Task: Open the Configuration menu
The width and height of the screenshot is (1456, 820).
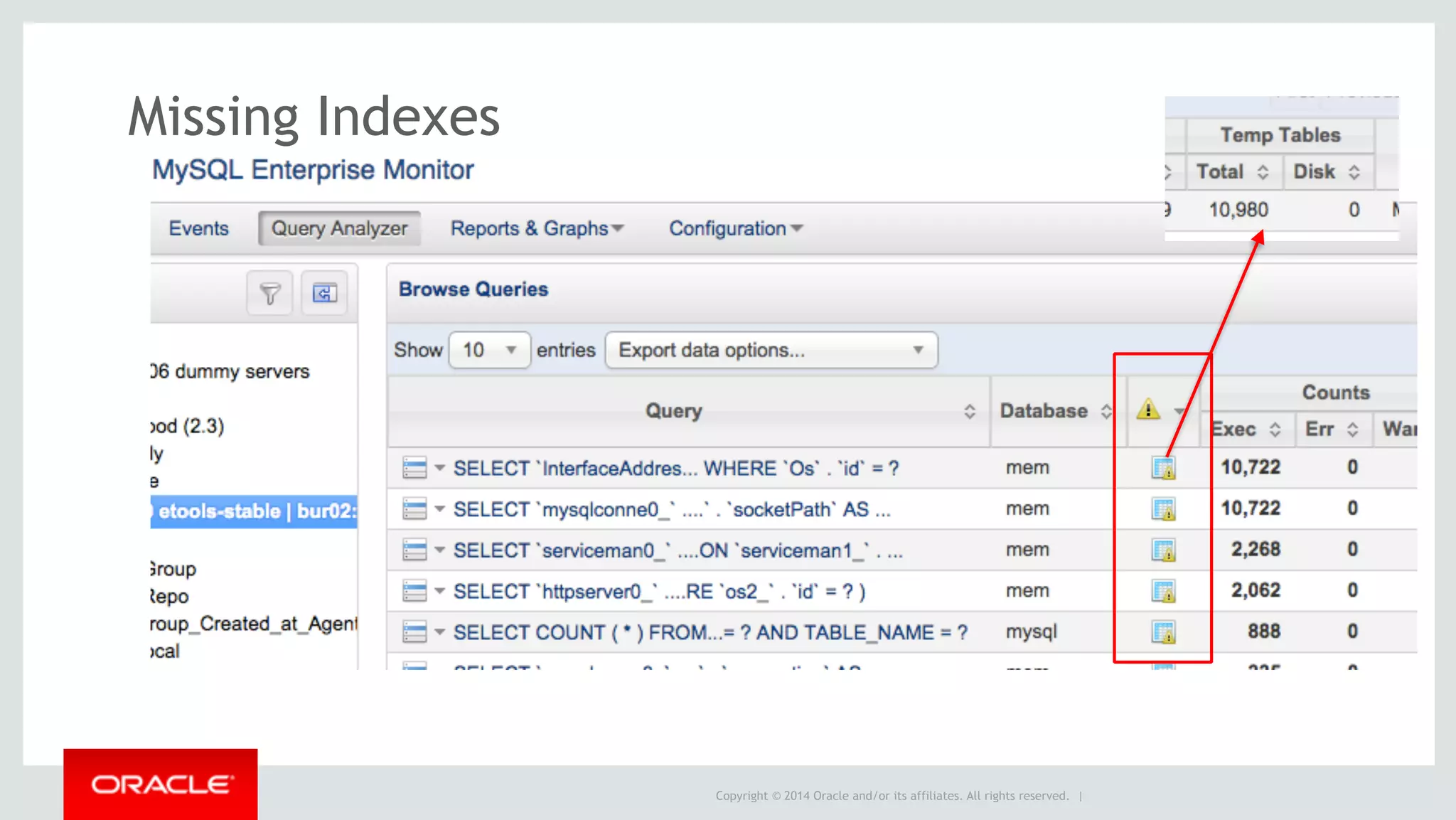Action: tap(736, 228)
